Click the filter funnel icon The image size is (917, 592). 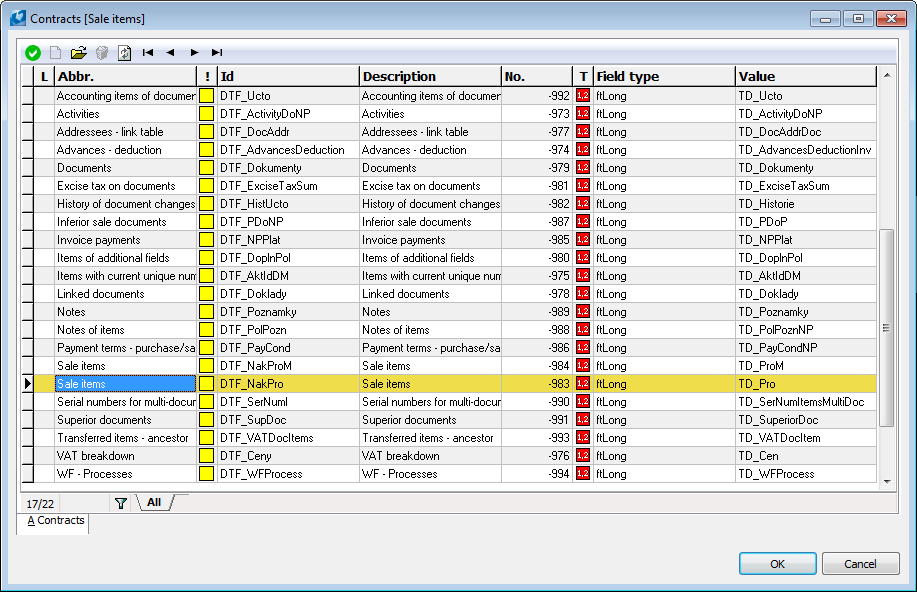click(x=120, y=503)
